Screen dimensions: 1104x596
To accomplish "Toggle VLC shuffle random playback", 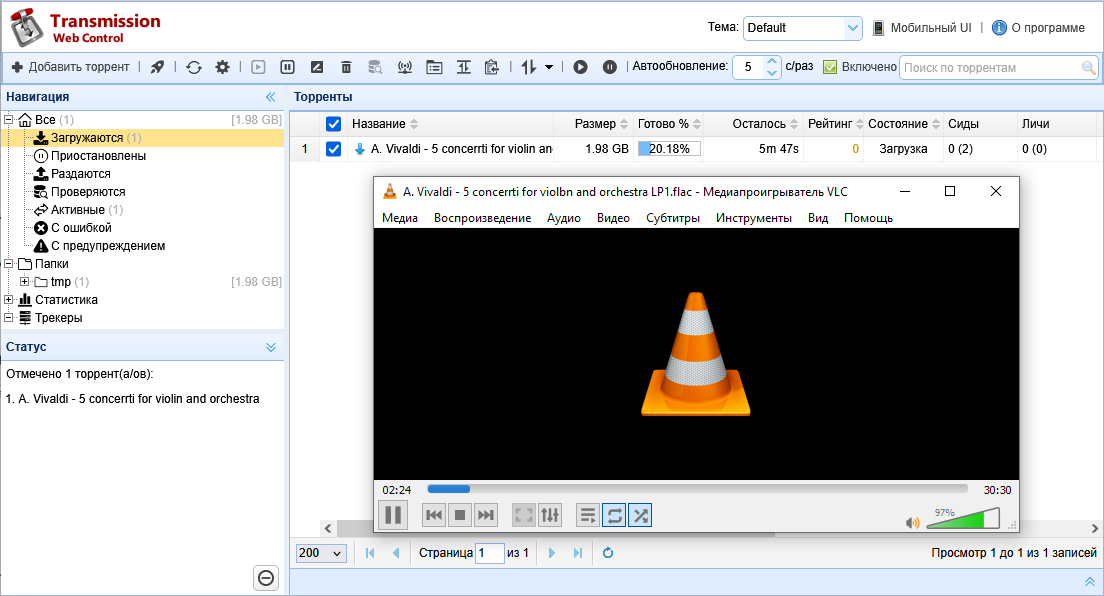I will coord(640,515).
